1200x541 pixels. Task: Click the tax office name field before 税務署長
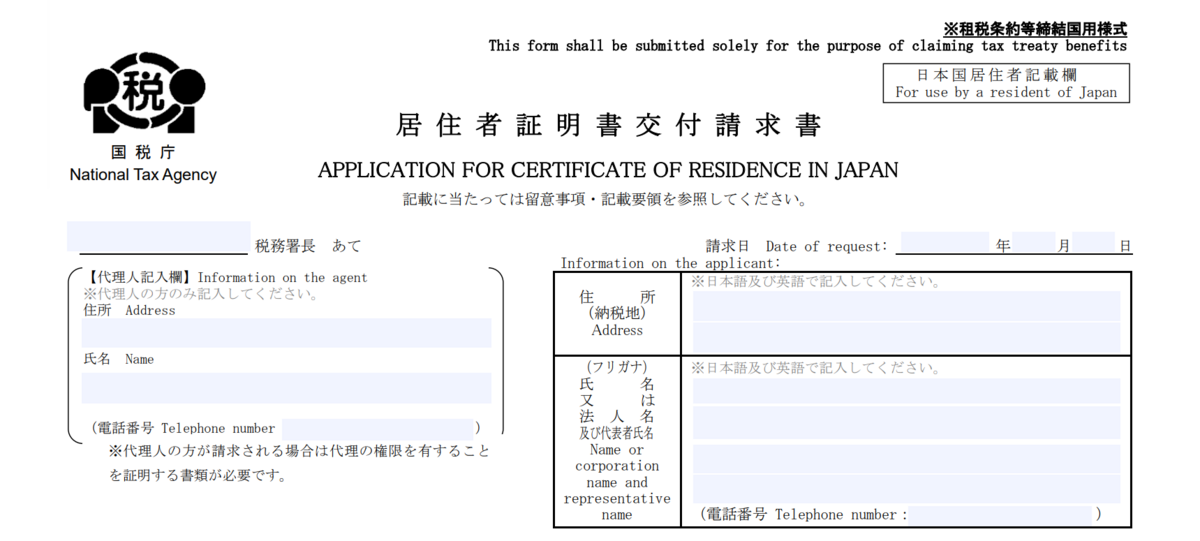[159, 236]
